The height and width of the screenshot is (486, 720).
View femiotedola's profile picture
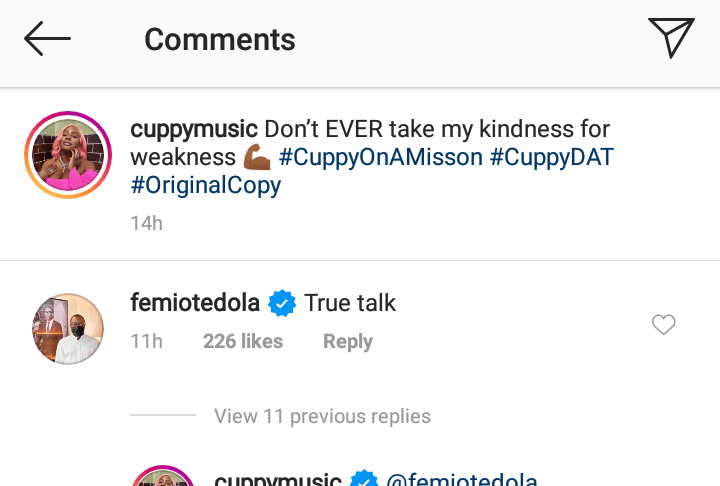[x=66, y=329]
